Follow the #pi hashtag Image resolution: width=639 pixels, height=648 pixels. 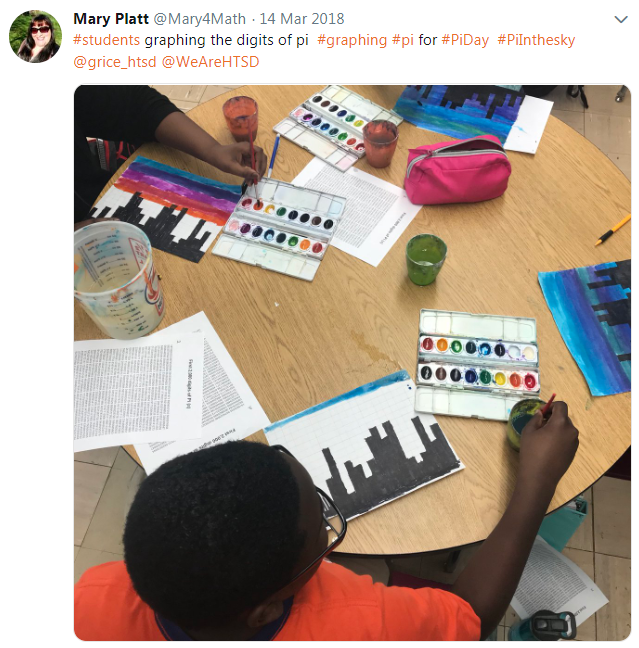[x=403, y=40]
